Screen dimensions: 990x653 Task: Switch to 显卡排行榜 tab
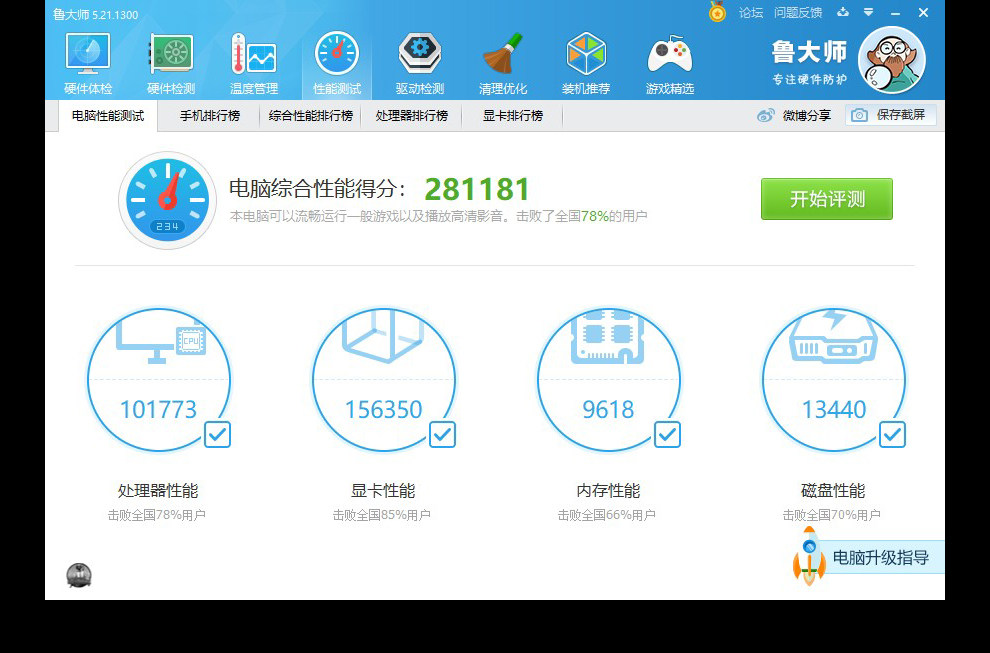(513, 116)
